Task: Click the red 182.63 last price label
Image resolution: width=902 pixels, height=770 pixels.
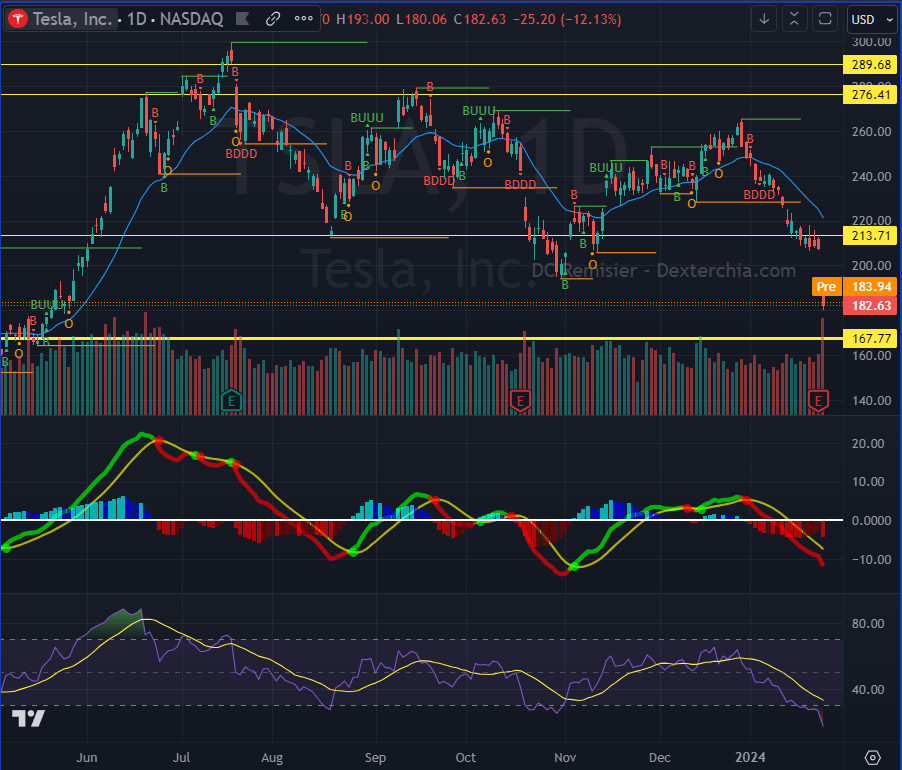Action: (870, 305)
